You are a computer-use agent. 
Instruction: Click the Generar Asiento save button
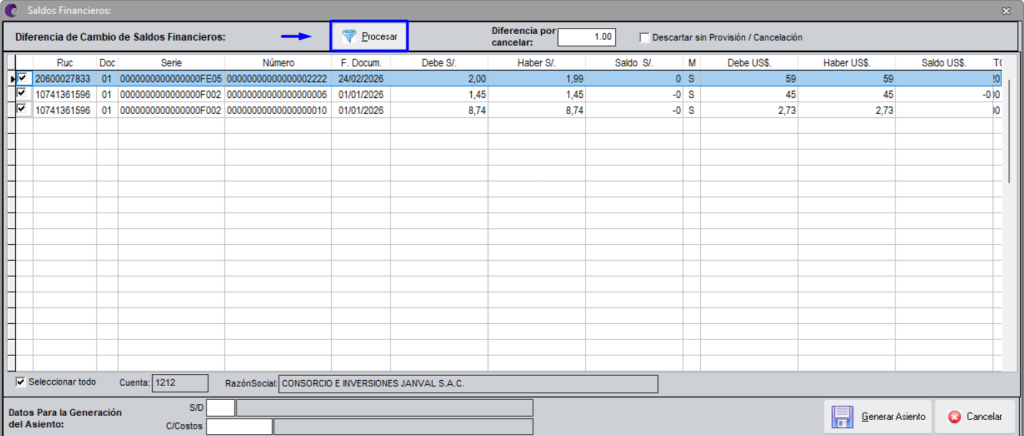(x=878, y=416)
